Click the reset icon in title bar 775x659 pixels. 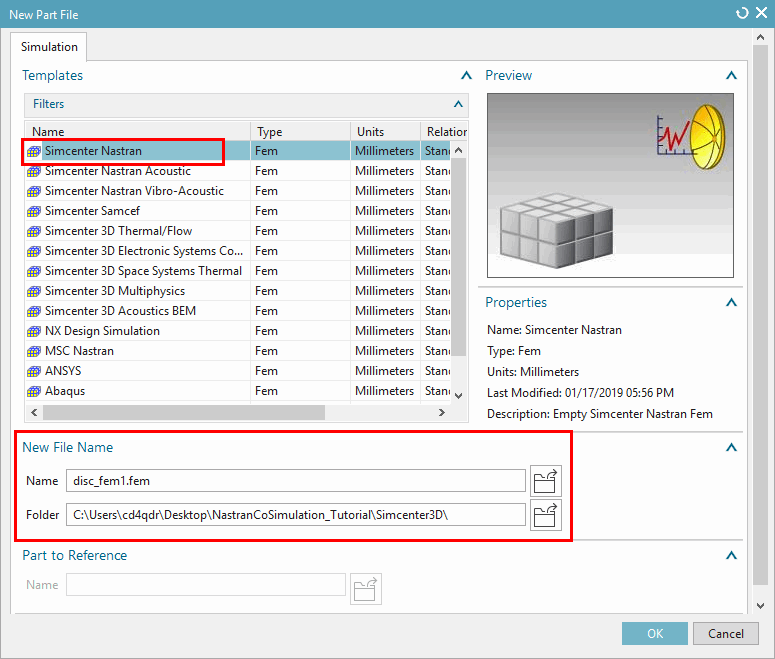(x=742, y=14)
